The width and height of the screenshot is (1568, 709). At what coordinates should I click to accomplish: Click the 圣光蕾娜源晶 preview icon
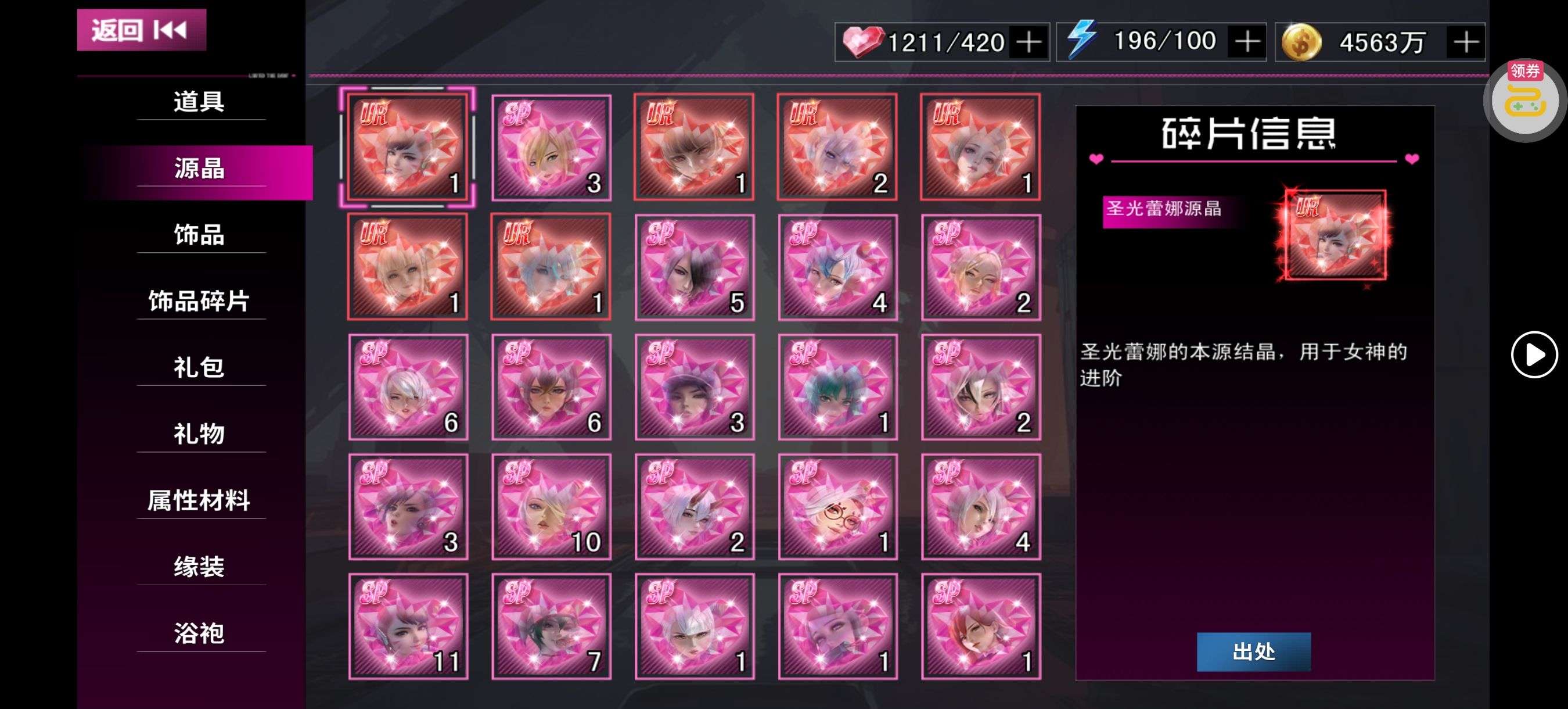tap(1335, 235)
